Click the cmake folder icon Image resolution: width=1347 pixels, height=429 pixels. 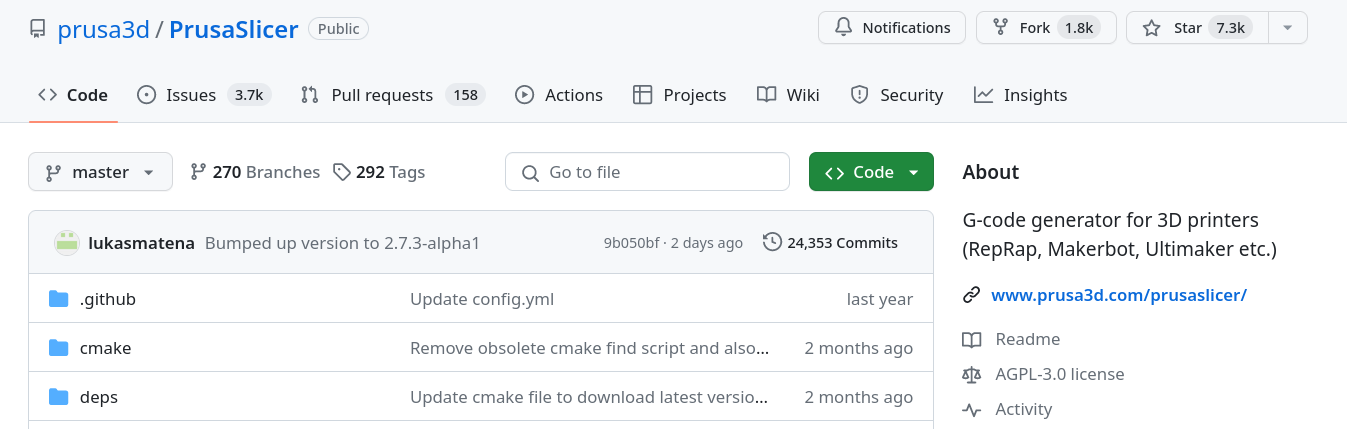(x=59, y=348)
